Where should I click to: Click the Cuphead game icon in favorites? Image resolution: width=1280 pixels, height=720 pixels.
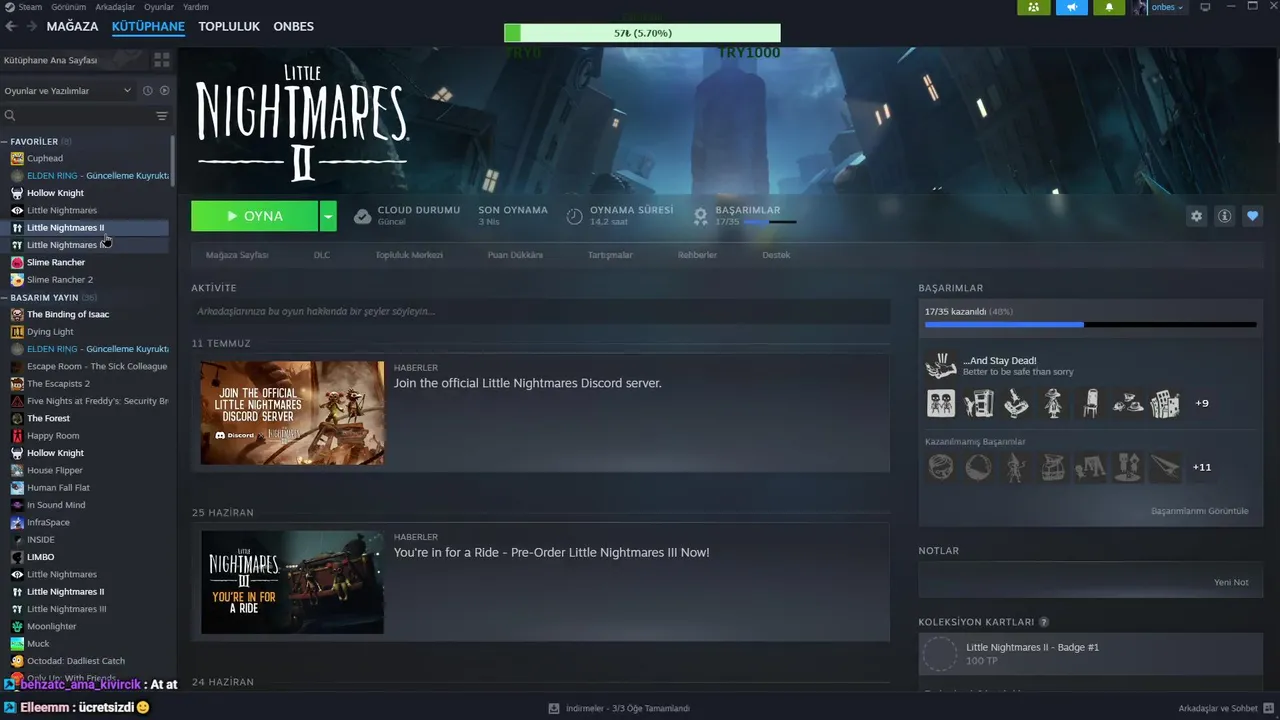[17, 158]
